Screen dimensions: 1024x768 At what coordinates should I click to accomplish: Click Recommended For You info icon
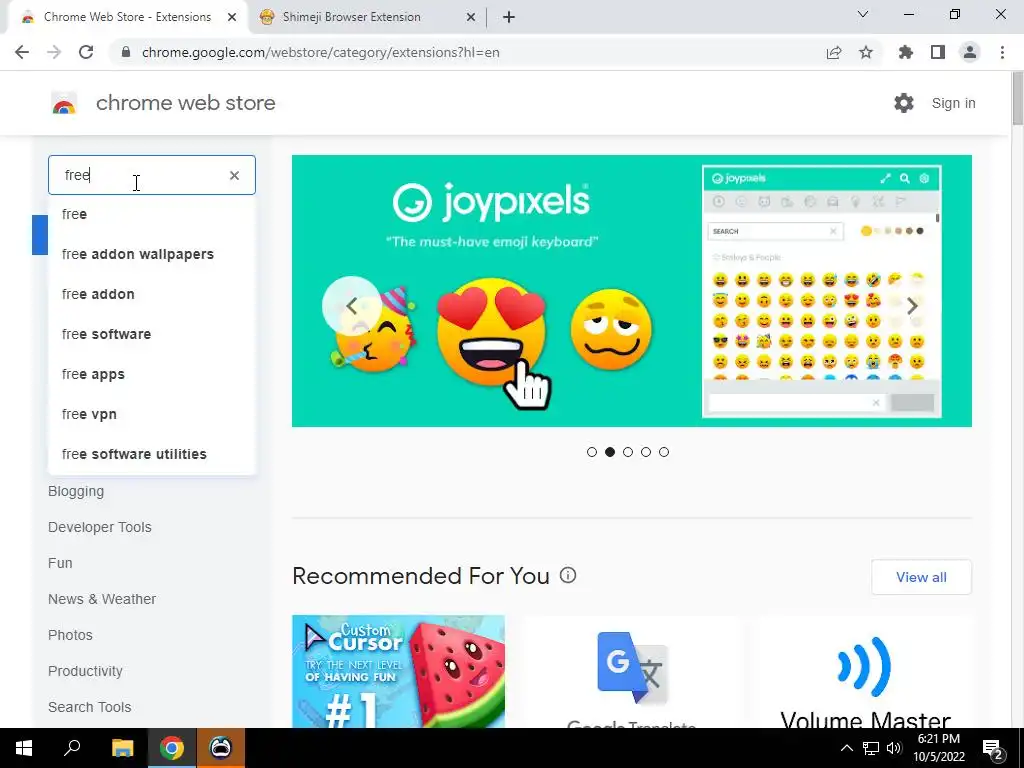[568, 575]
